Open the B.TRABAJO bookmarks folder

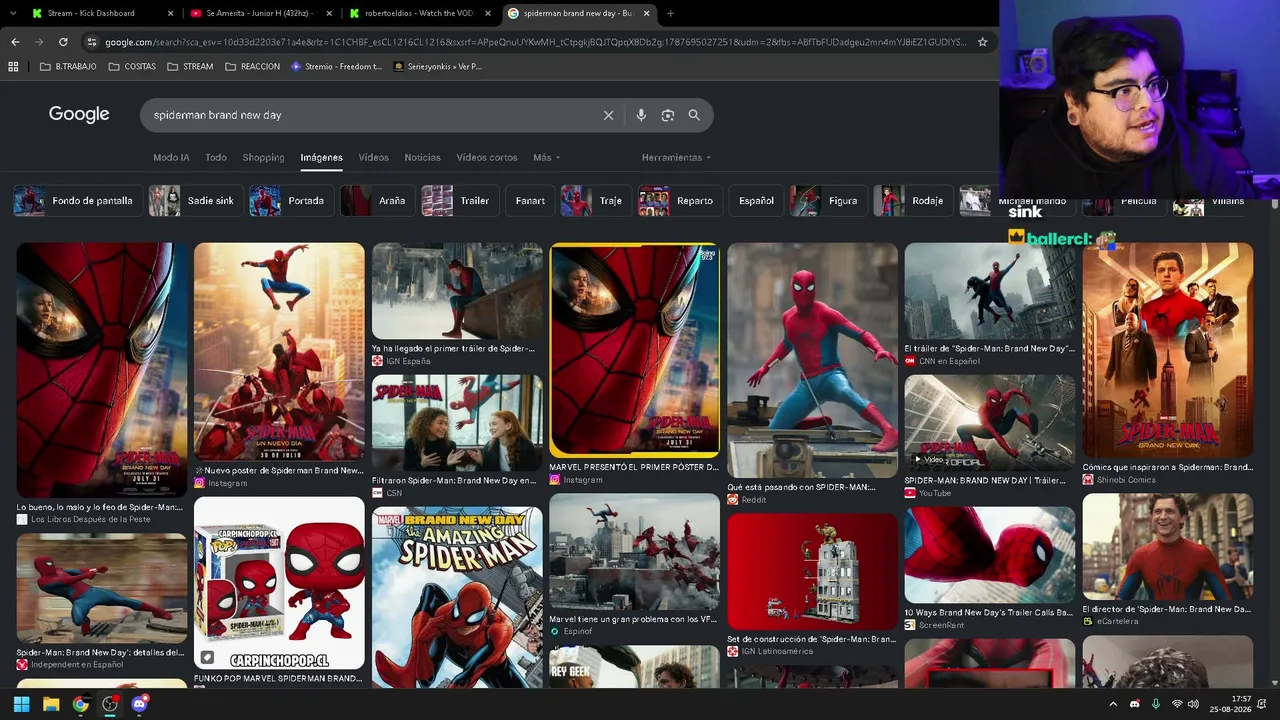(x=68, y=67)
